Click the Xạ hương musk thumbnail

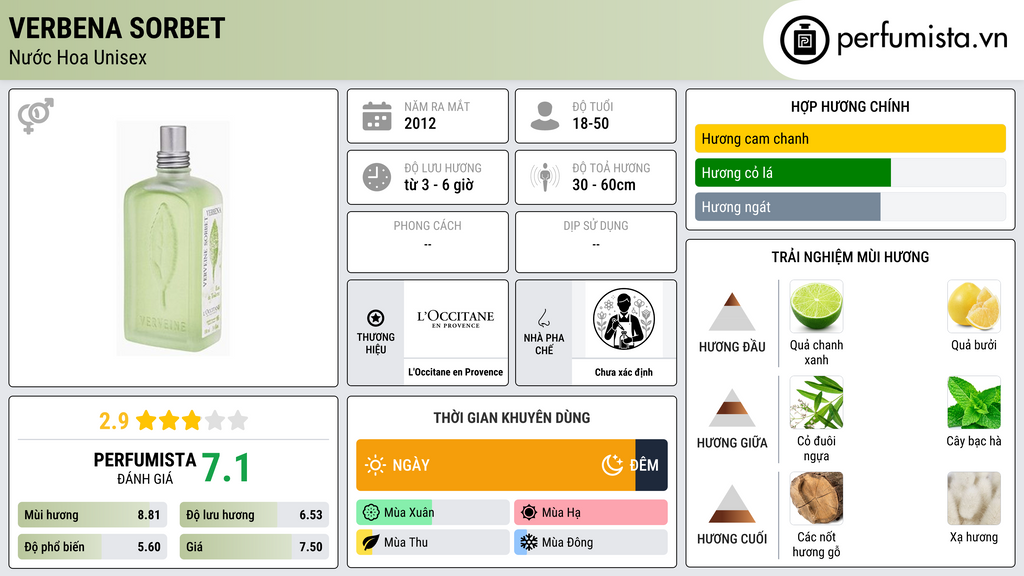tap(974, 498)
